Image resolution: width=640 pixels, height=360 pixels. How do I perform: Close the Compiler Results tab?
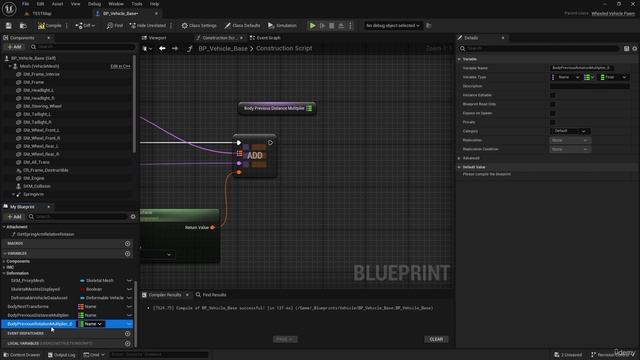click(187, 295)
